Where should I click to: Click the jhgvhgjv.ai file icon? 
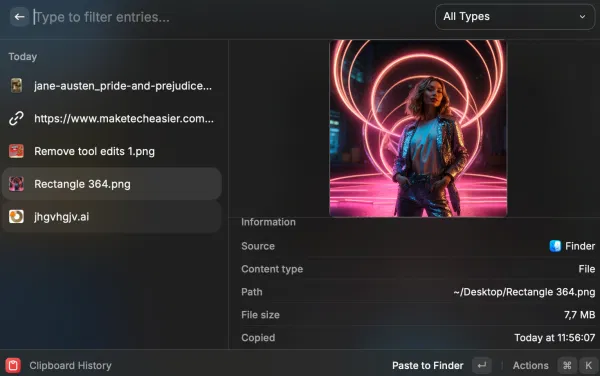(16, 217)
